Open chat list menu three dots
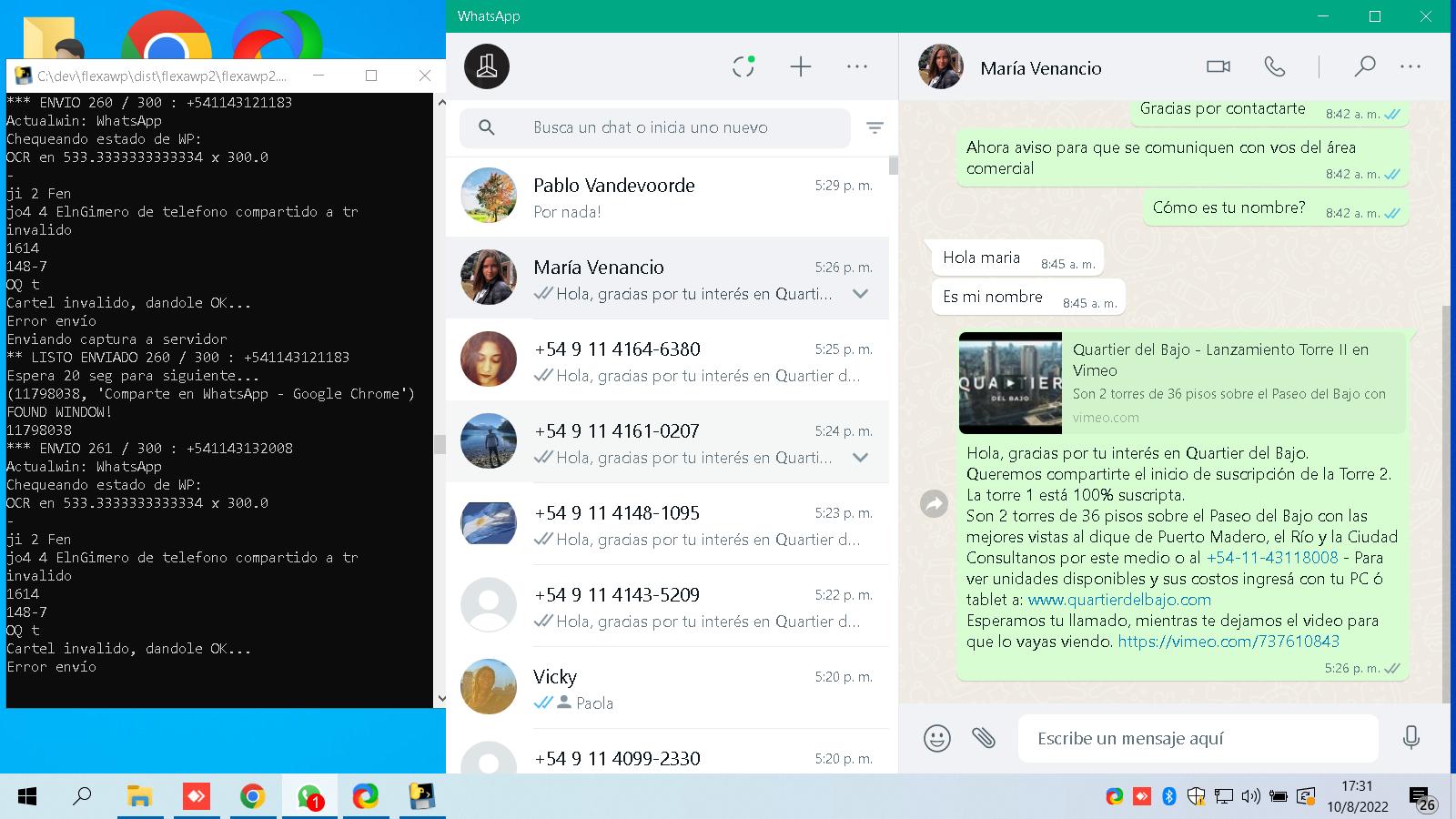 pyautogui.click(x=857, y=66)
